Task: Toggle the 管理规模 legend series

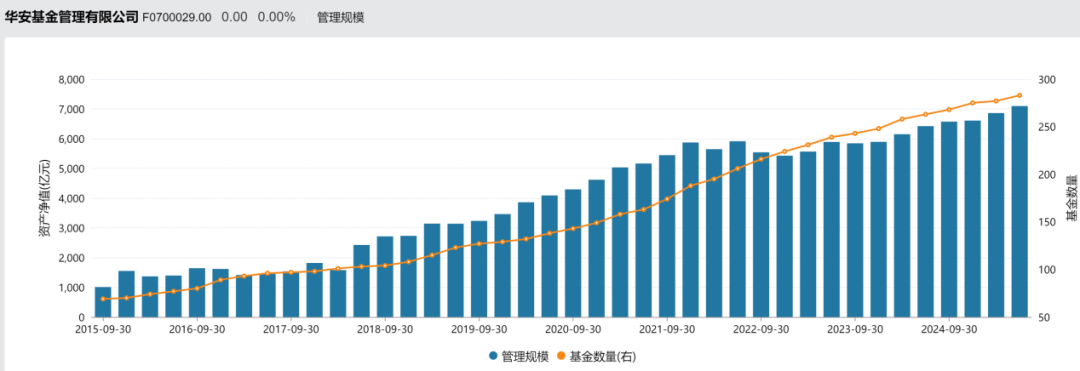Action: 519,357
